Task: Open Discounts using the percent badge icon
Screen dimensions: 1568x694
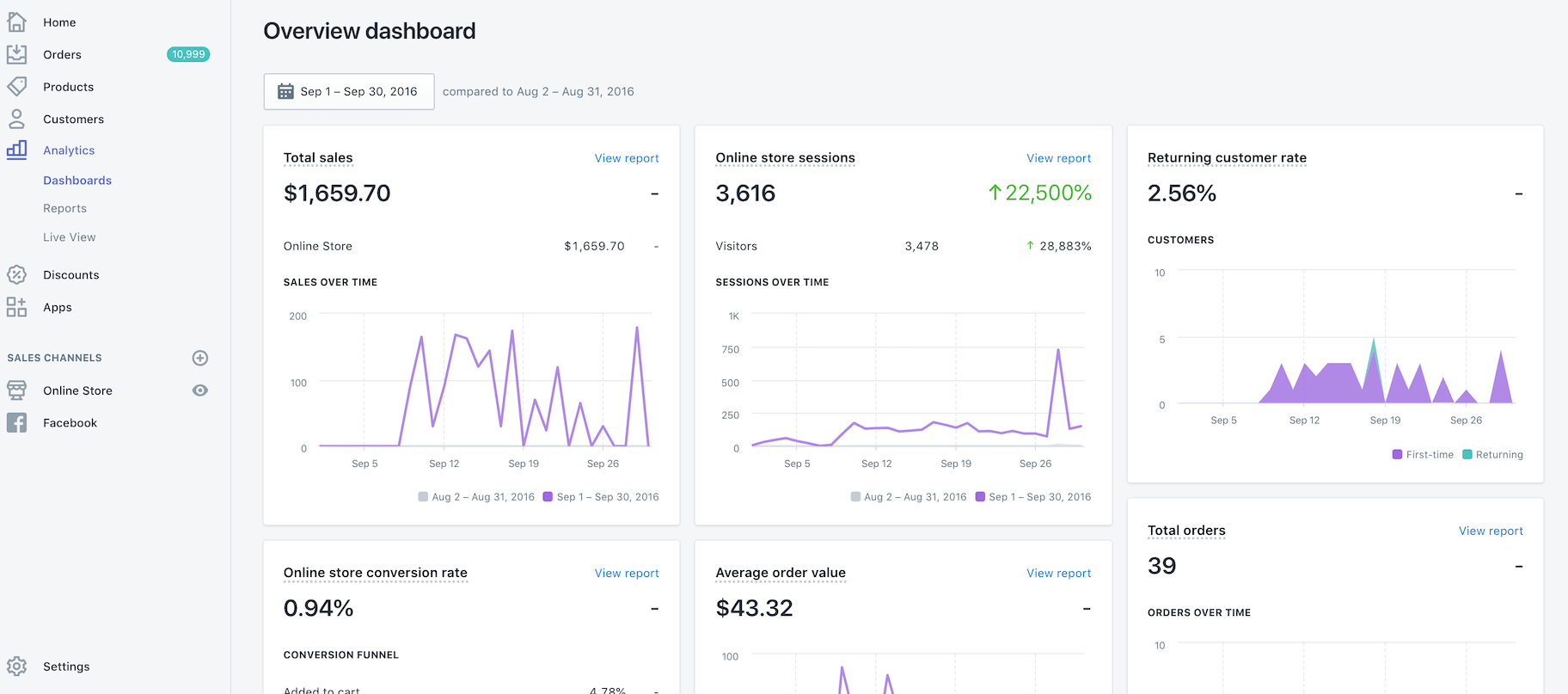Action: 16,275
